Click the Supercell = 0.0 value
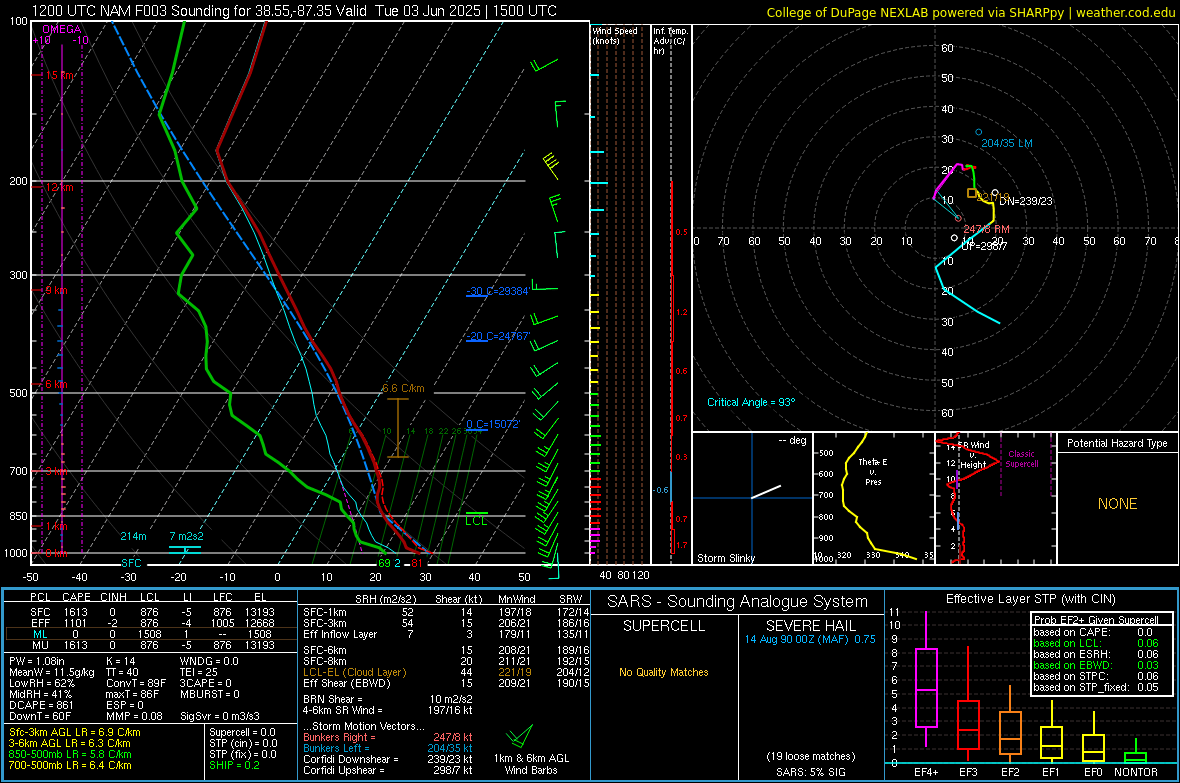This screenshot has width=1180, height=783. click(x=242, y=732)
